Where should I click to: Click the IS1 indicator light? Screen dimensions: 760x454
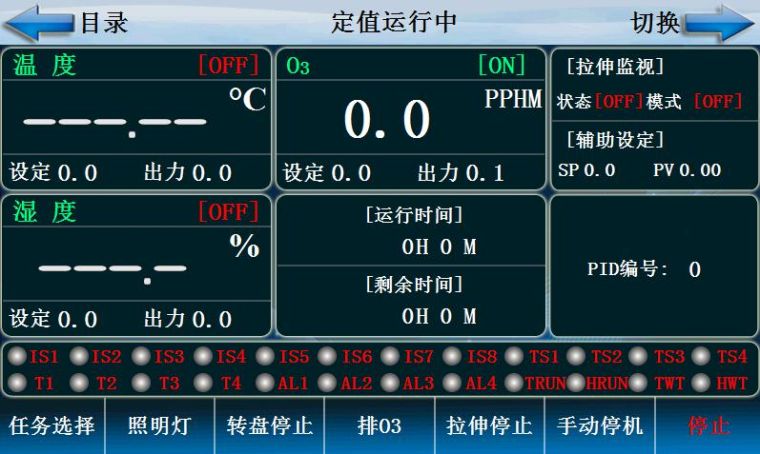point(17,356)
